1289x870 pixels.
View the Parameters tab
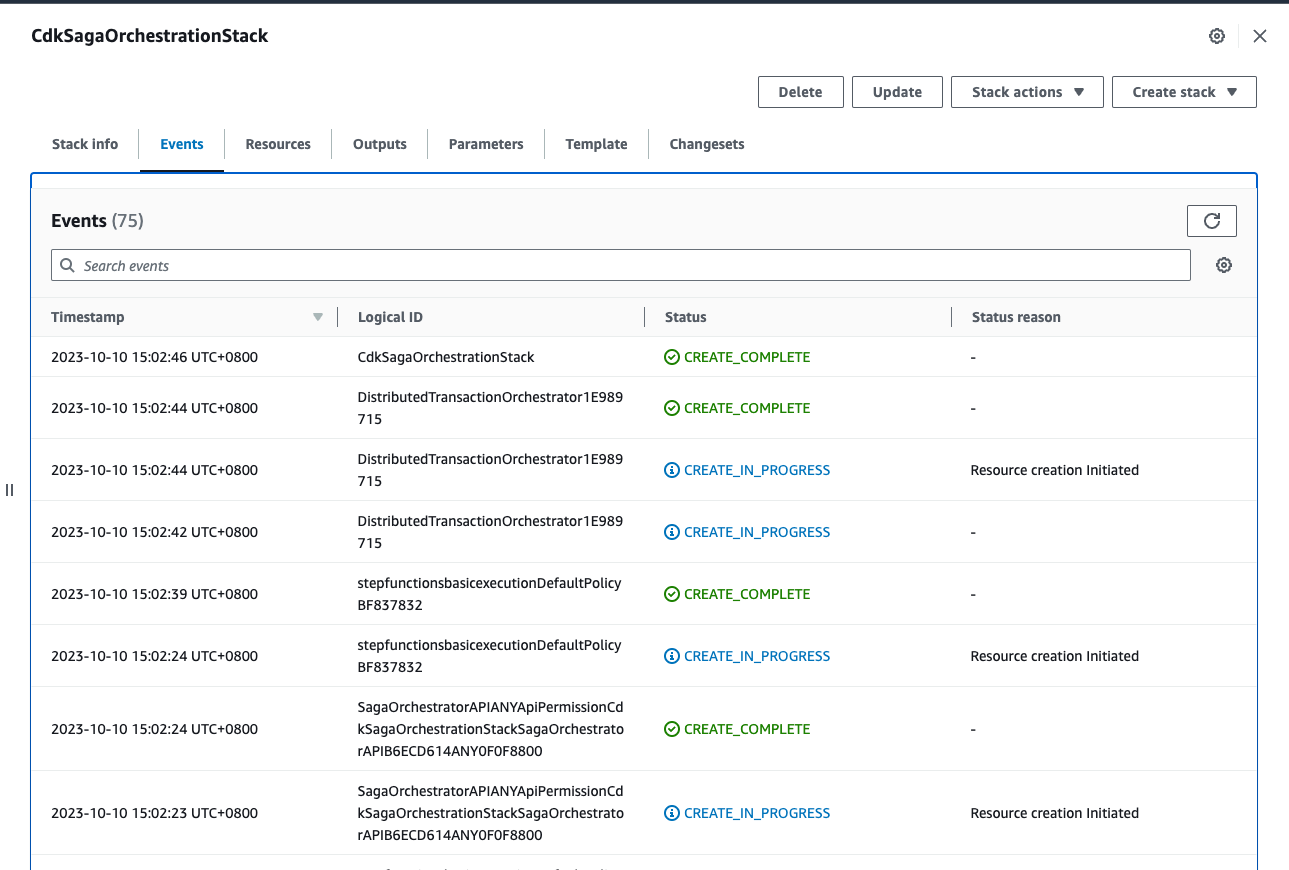[x=486, y=144]
